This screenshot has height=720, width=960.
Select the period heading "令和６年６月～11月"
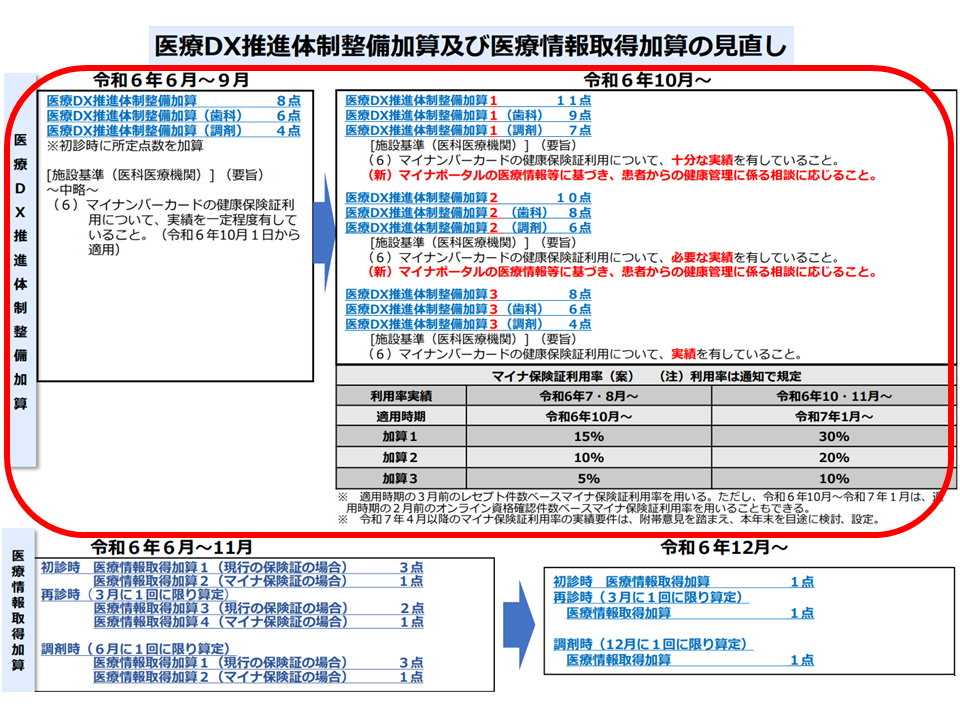171,547
